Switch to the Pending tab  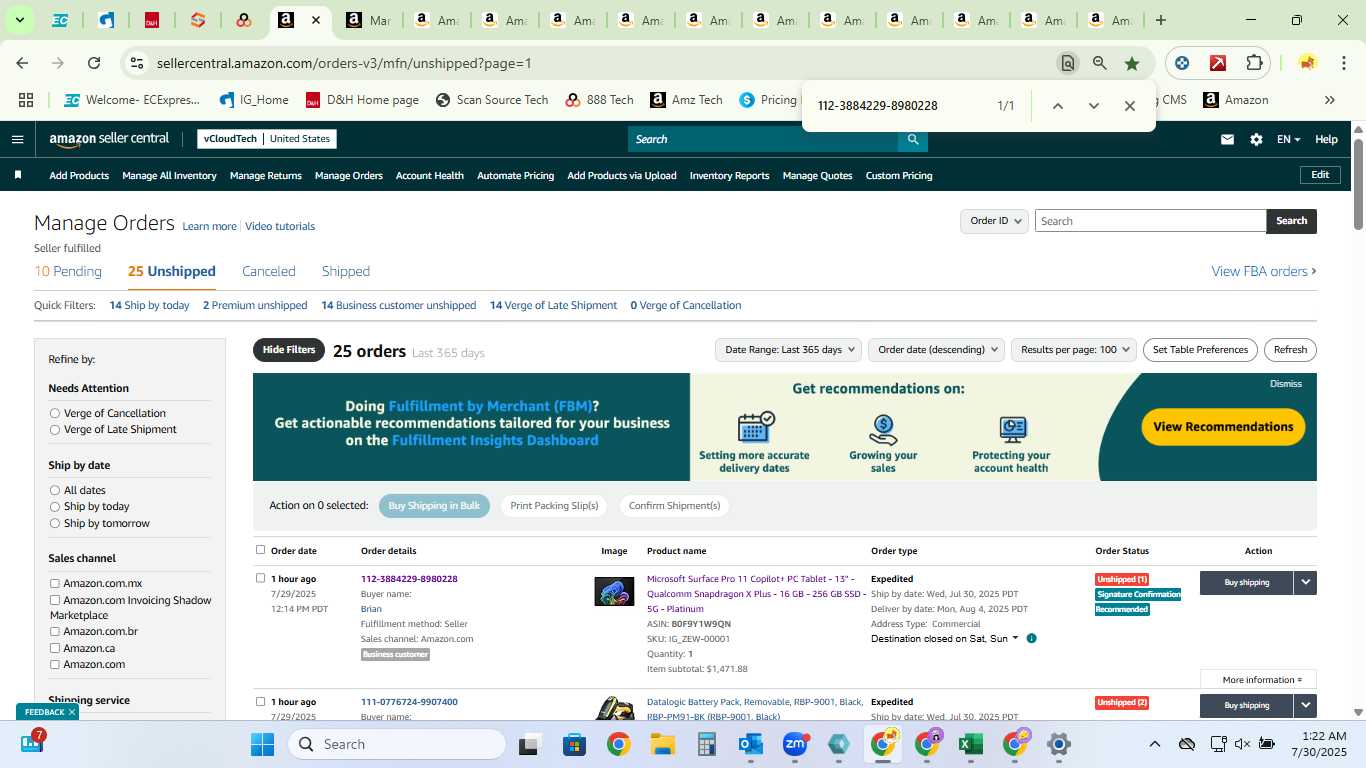pyautogui.click(x=68, y=271)
